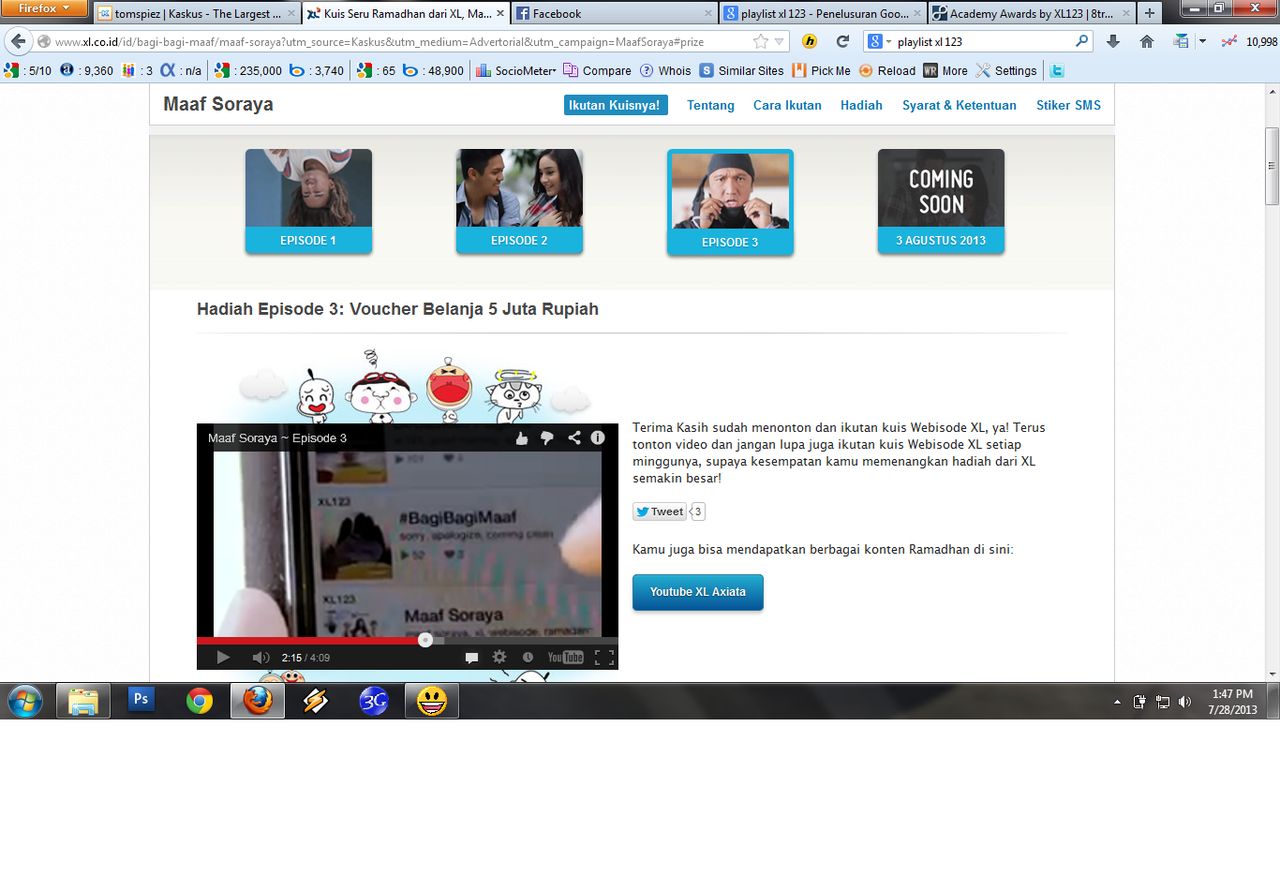Click the system tray volume icon
The width and height of the screenshot is (1280, 875).
point(1185,702)
